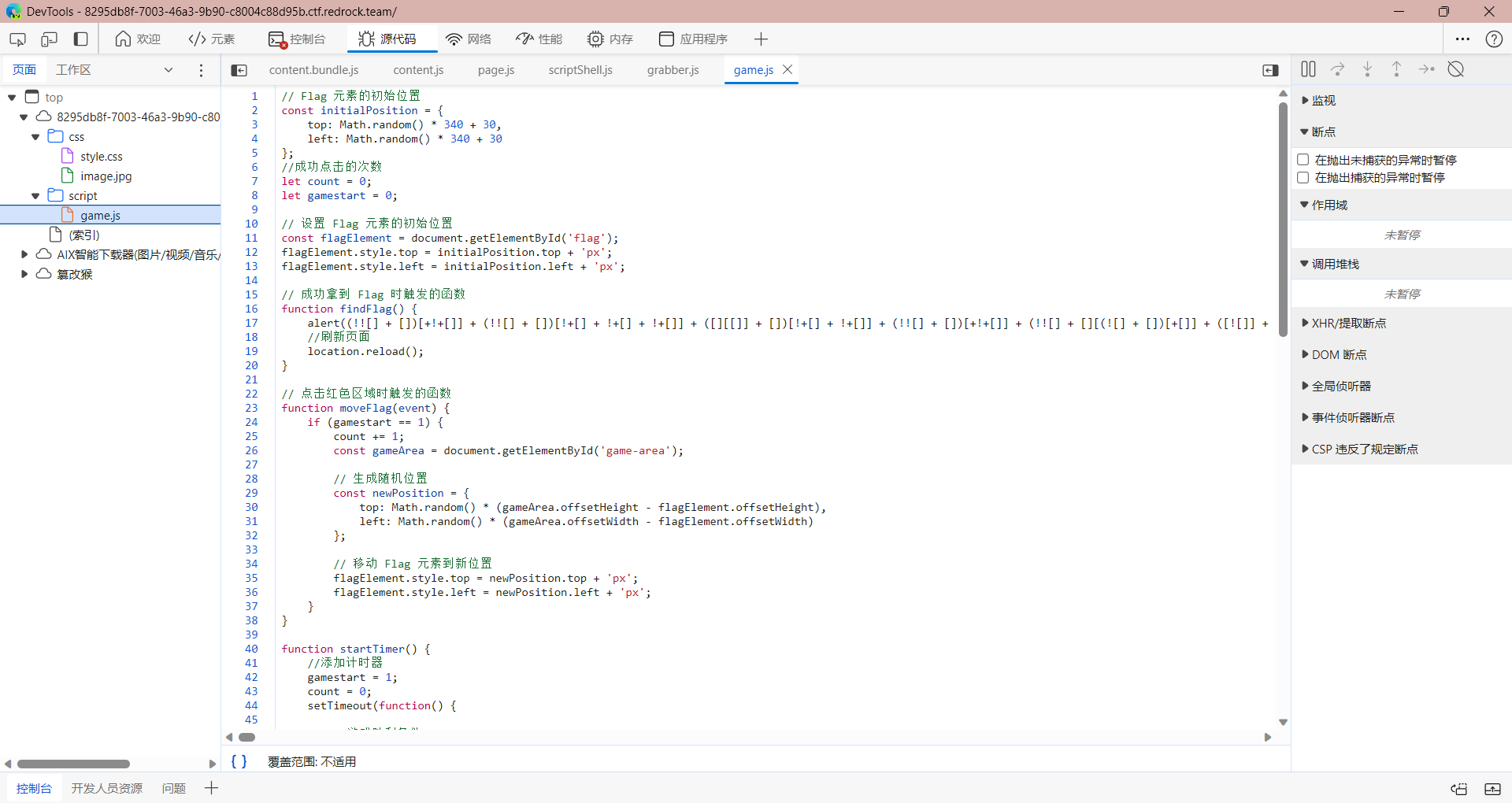Switch to the 网络 network tab
This screenshot has height=803, width=1512.
(469, 39)
